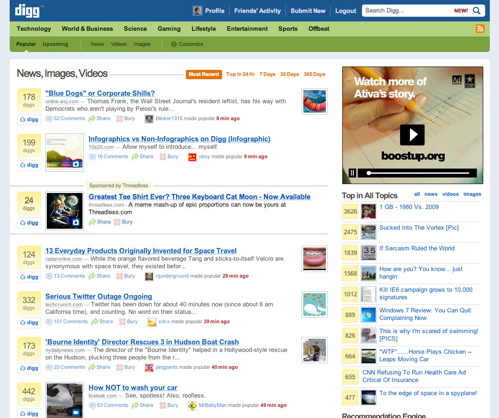
Task: Open "Serious Twitter Outage Ongoing" headline
Action: (x=99, y=296)
